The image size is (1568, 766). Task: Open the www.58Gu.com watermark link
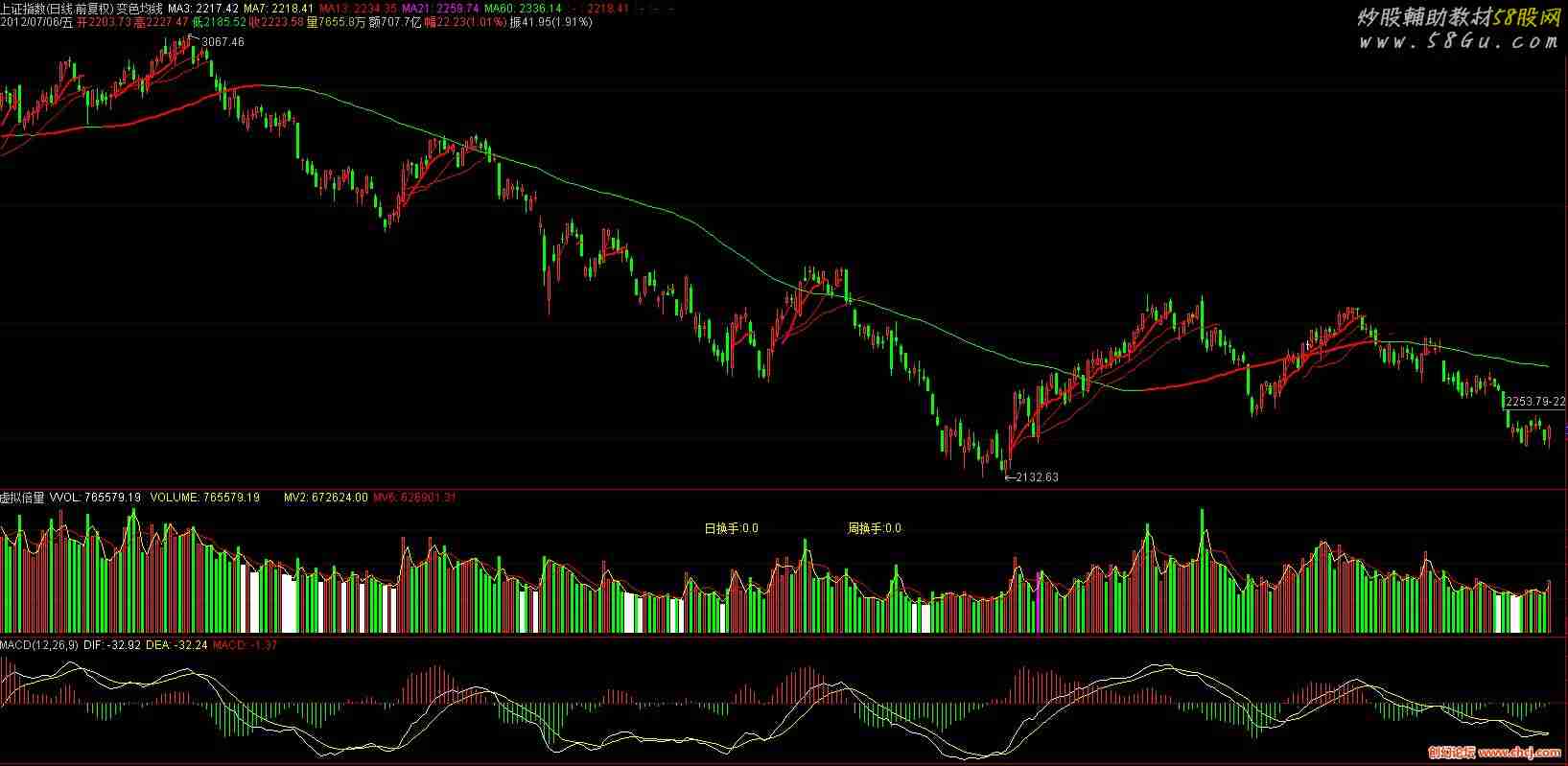click(x=1458, y=41)
